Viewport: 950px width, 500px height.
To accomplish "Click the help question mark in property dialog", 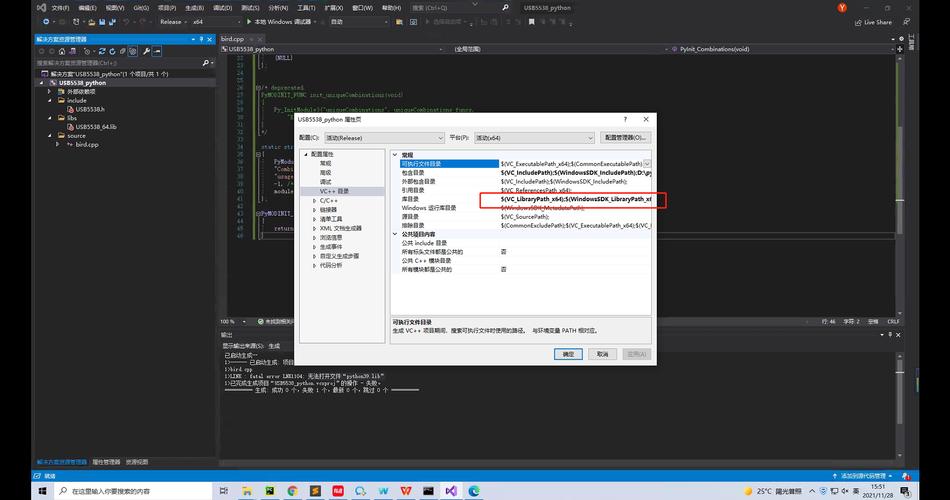I will coord(625,119).
